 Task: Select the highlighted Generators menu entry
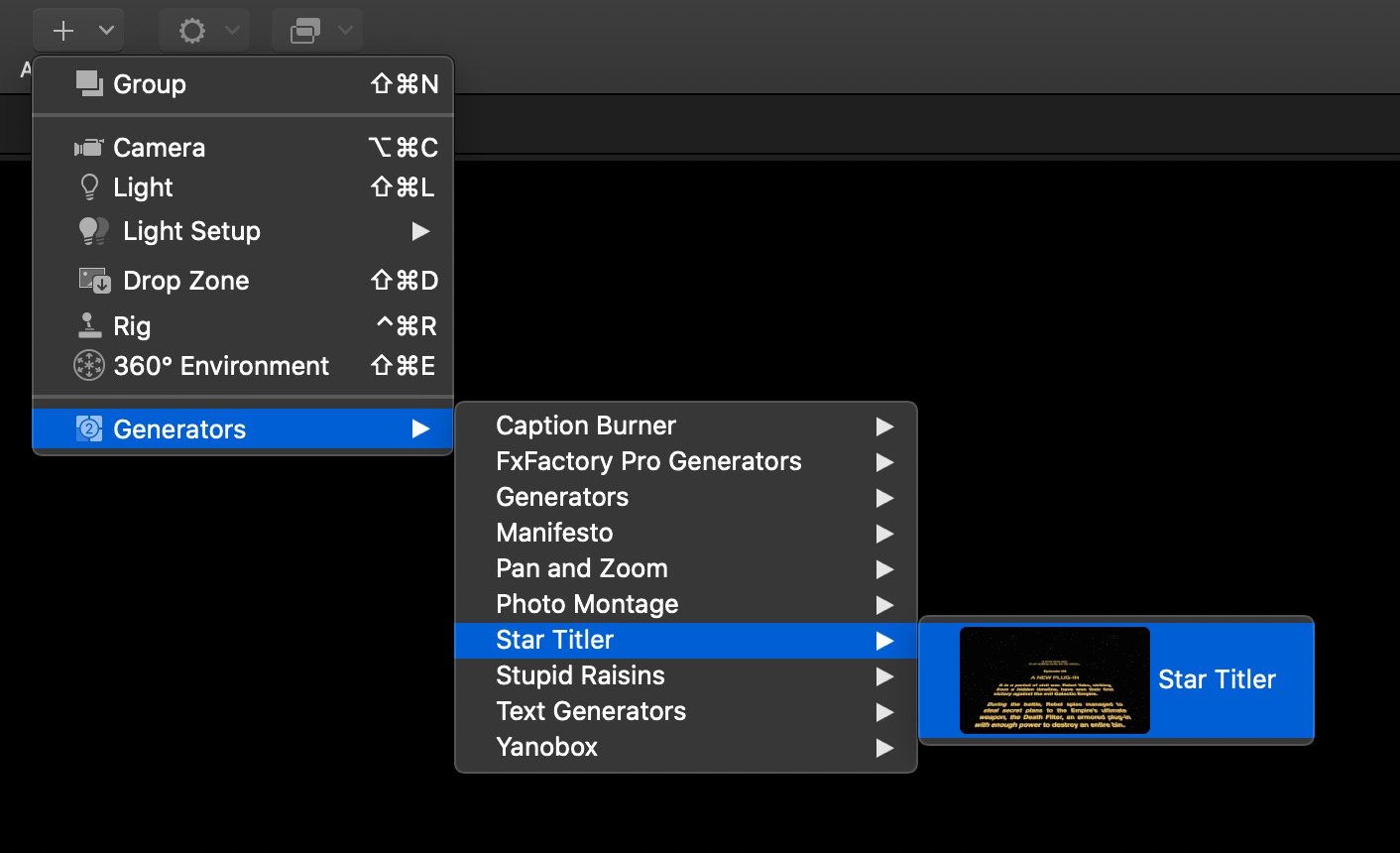coord(243,428)
